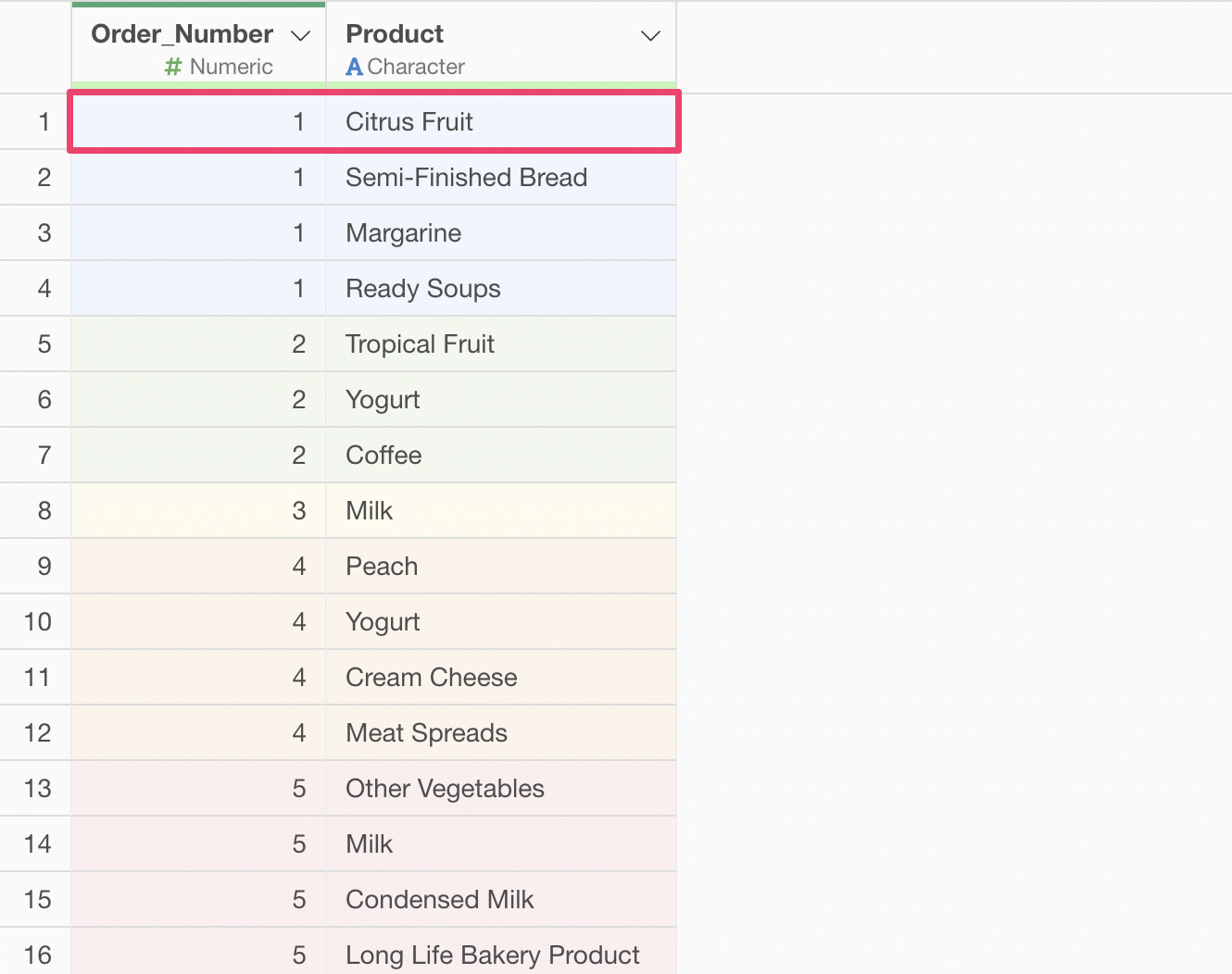Open the Order_Number column dropdown menu
1232x974 pixels.
300,36
